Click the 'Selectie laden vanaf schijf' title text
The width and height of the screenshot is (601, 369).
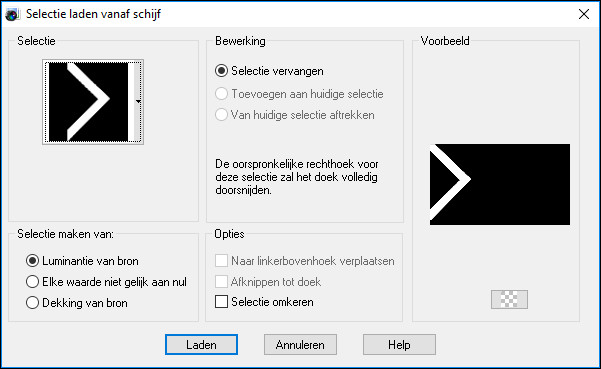tap(93, 14)
